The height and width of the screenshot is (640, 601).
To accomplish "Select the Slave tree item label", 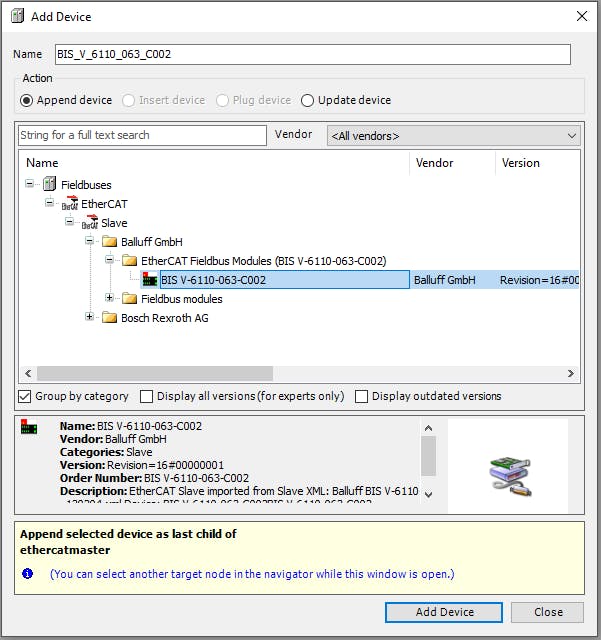I will [114, 223].
